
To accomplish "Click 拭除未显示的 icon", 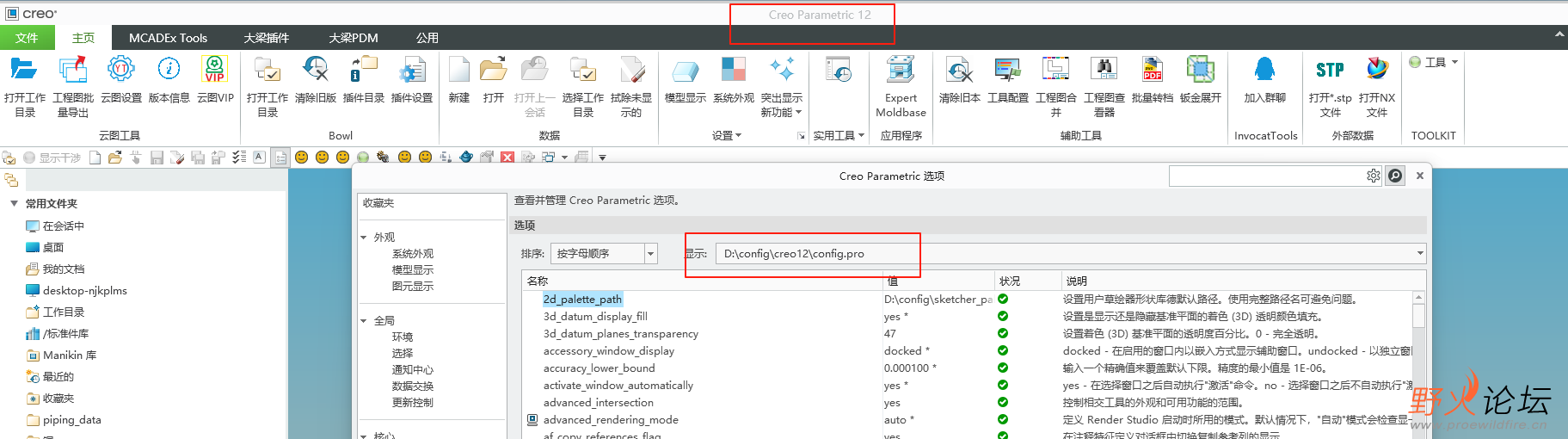I will [x=631, y=70].
